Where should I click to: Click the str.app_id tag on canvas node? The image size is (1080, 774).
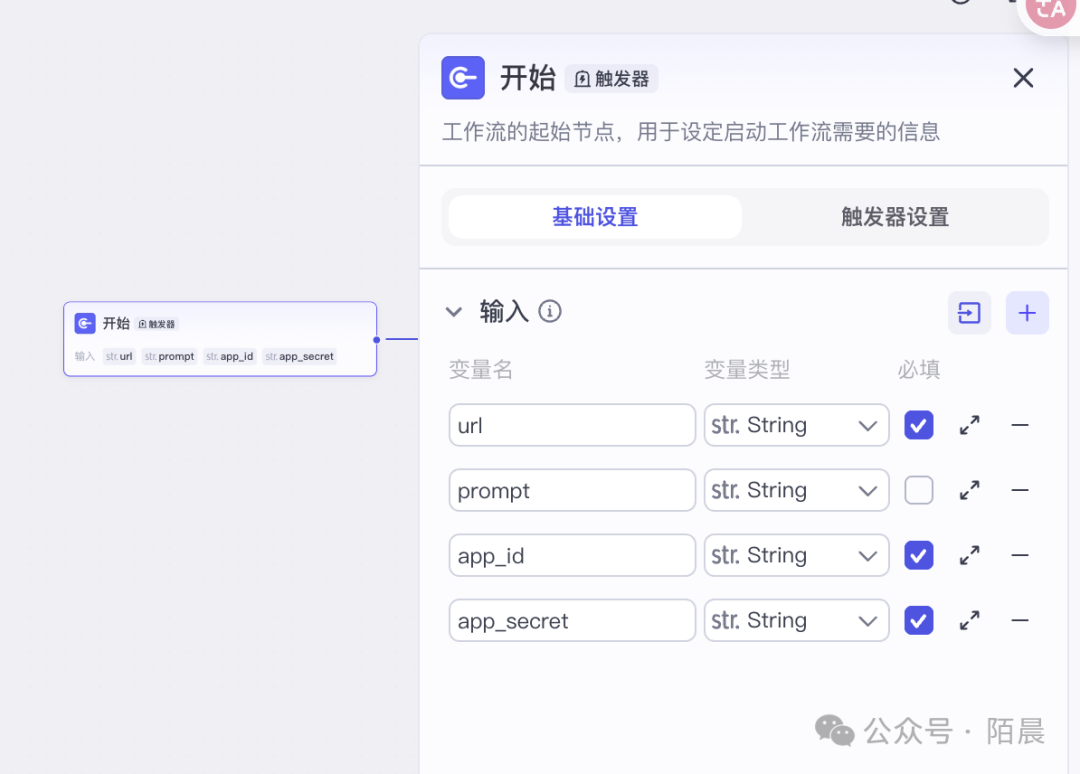click(x=230, y=356)
